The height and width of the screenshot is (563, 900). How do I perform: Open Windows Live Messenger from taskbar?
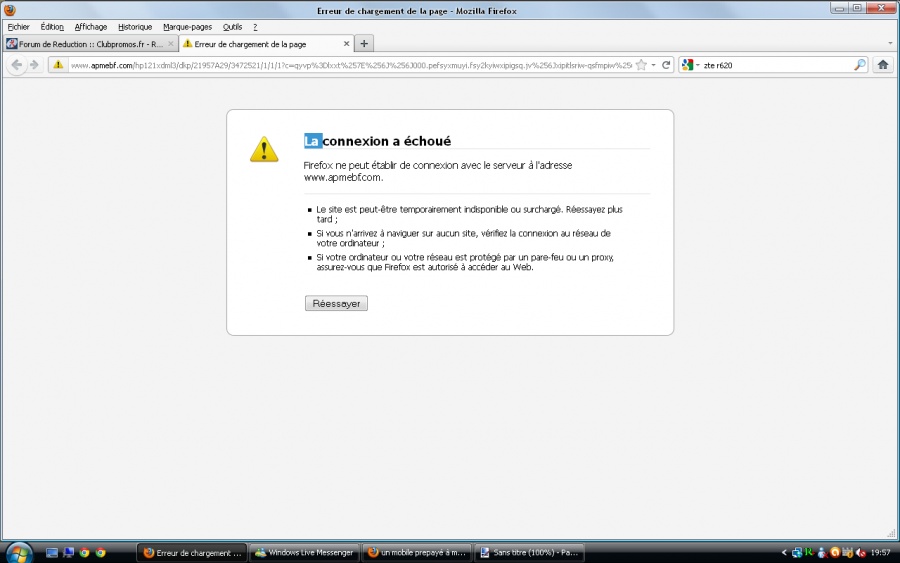tap(304, 552)
